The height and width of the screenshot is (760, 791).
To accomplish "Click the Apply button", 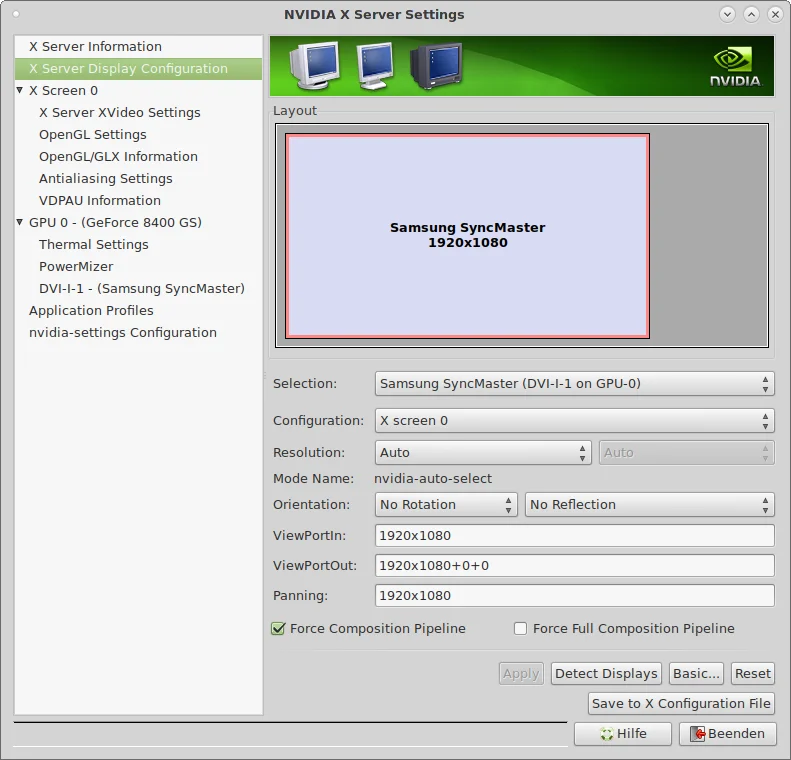I will coord(521,674).
